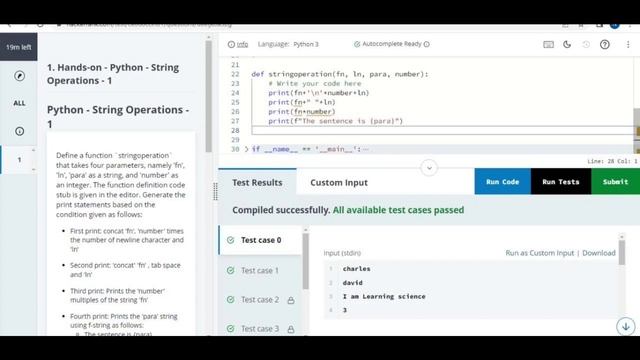Viewport: 640px width, 360px height.
Task: Select ALL questions in sidebar
Action: (x=19, y=103)
